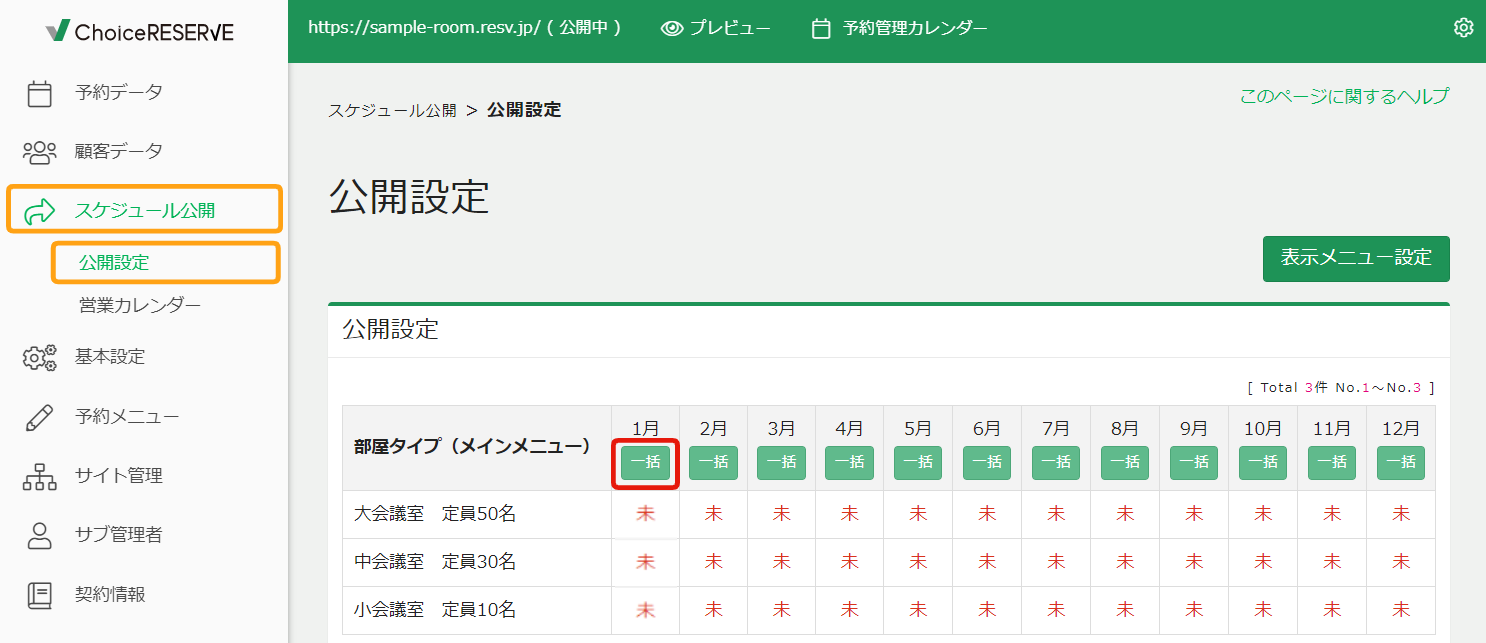Viewport: 1486px width, 643px height.
Task: Click the sitemap icon beside サイト管理
Action: click(x=39, y=477)
